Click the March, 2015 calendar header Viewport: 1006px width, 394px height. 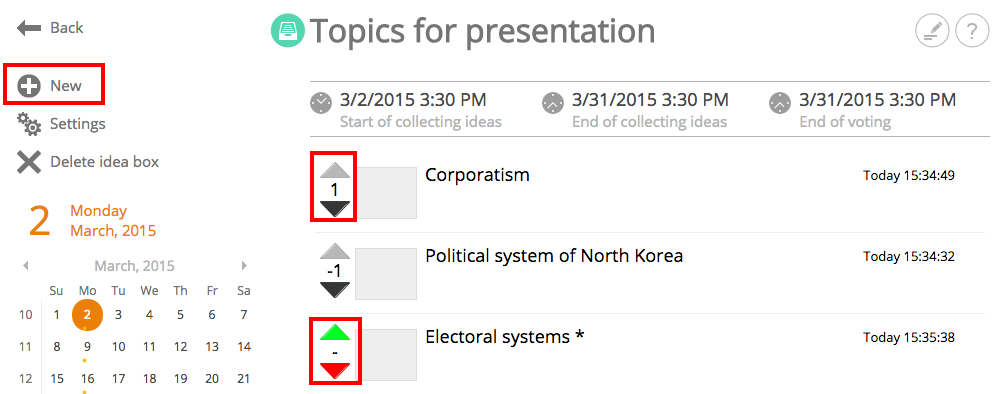click(135, 266)
